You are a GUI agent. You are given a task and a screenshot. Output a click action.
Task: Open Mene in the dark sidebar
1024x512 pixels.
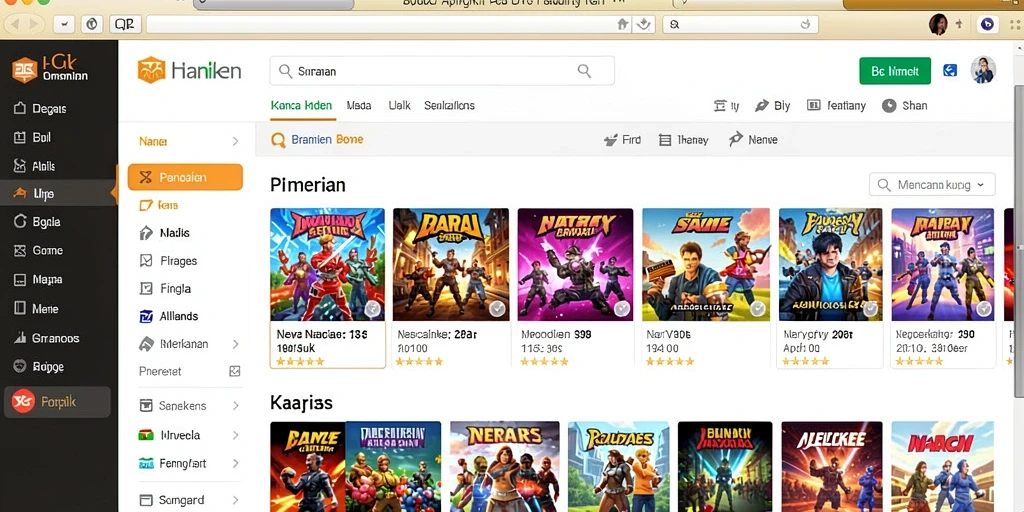tap(37, 309)
